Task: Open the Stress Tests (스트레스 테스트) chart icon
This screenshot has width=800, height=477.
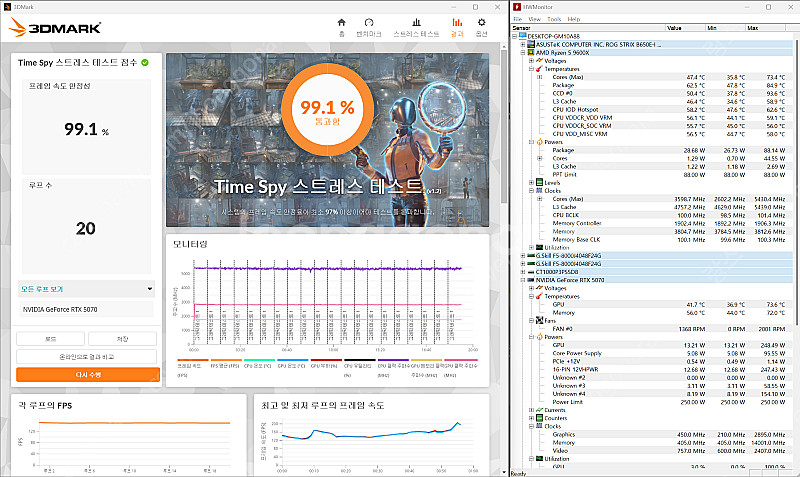Action: tap(416, 22)
